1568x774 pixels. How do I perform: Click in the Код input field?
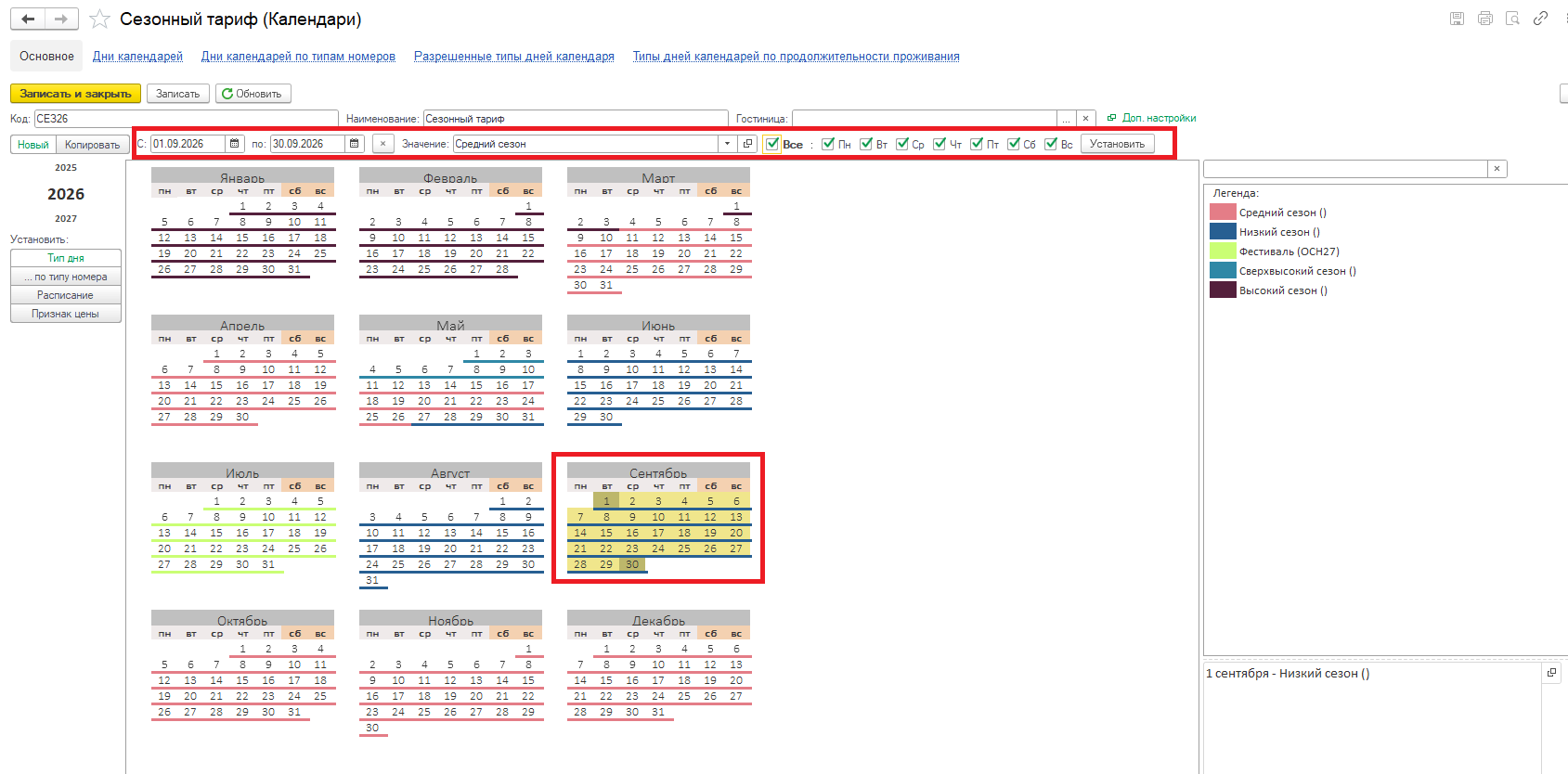point(186,119)
